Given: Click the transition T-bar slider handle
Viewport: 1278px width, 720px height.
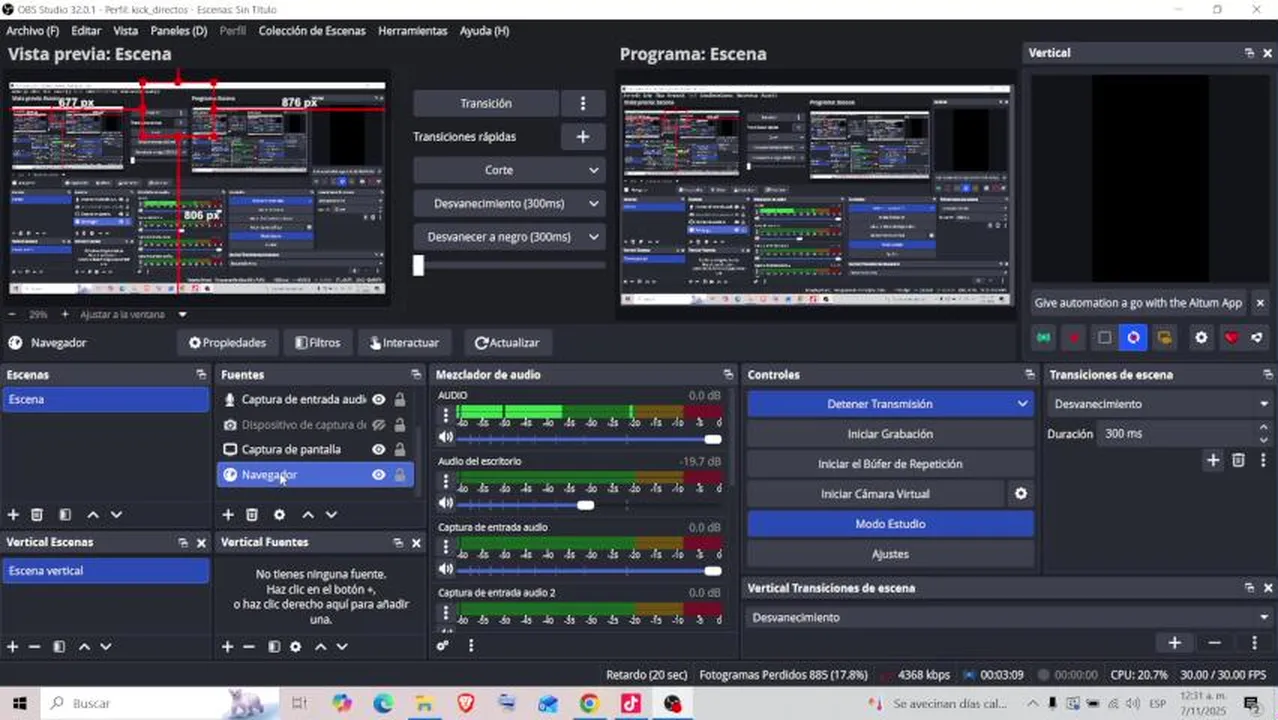Looking at the screenshot, I should (418, 265).
